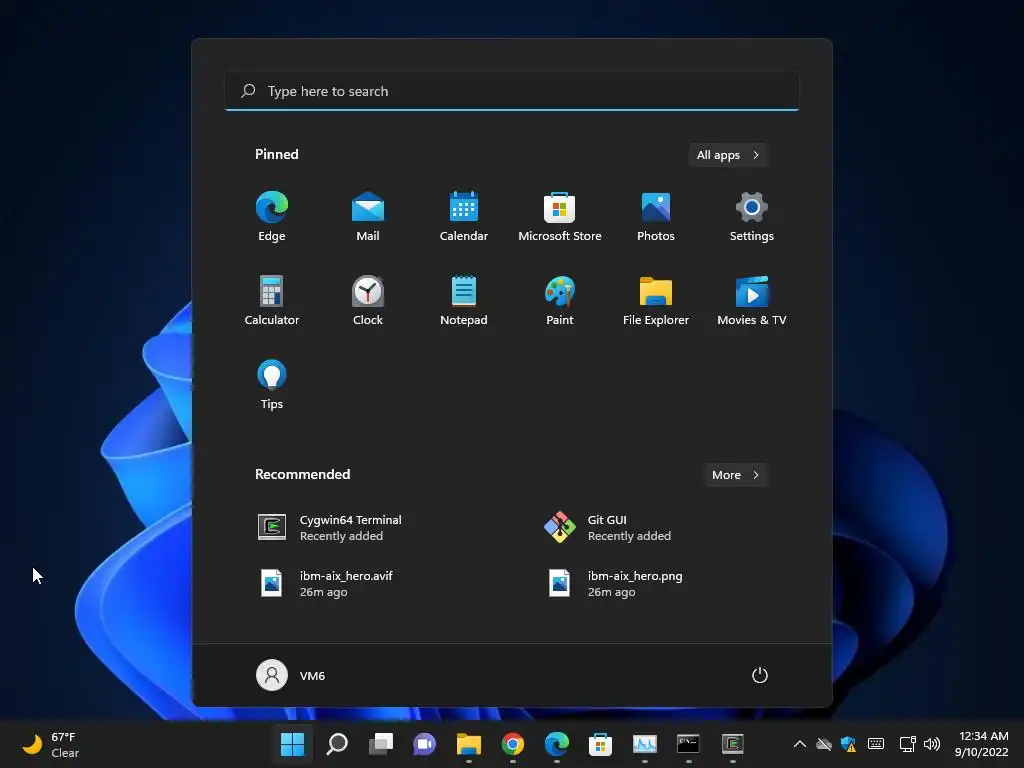1024x768 pixels.
Task: Open taskbar Search magnifier icon
Action: point(337,744)
